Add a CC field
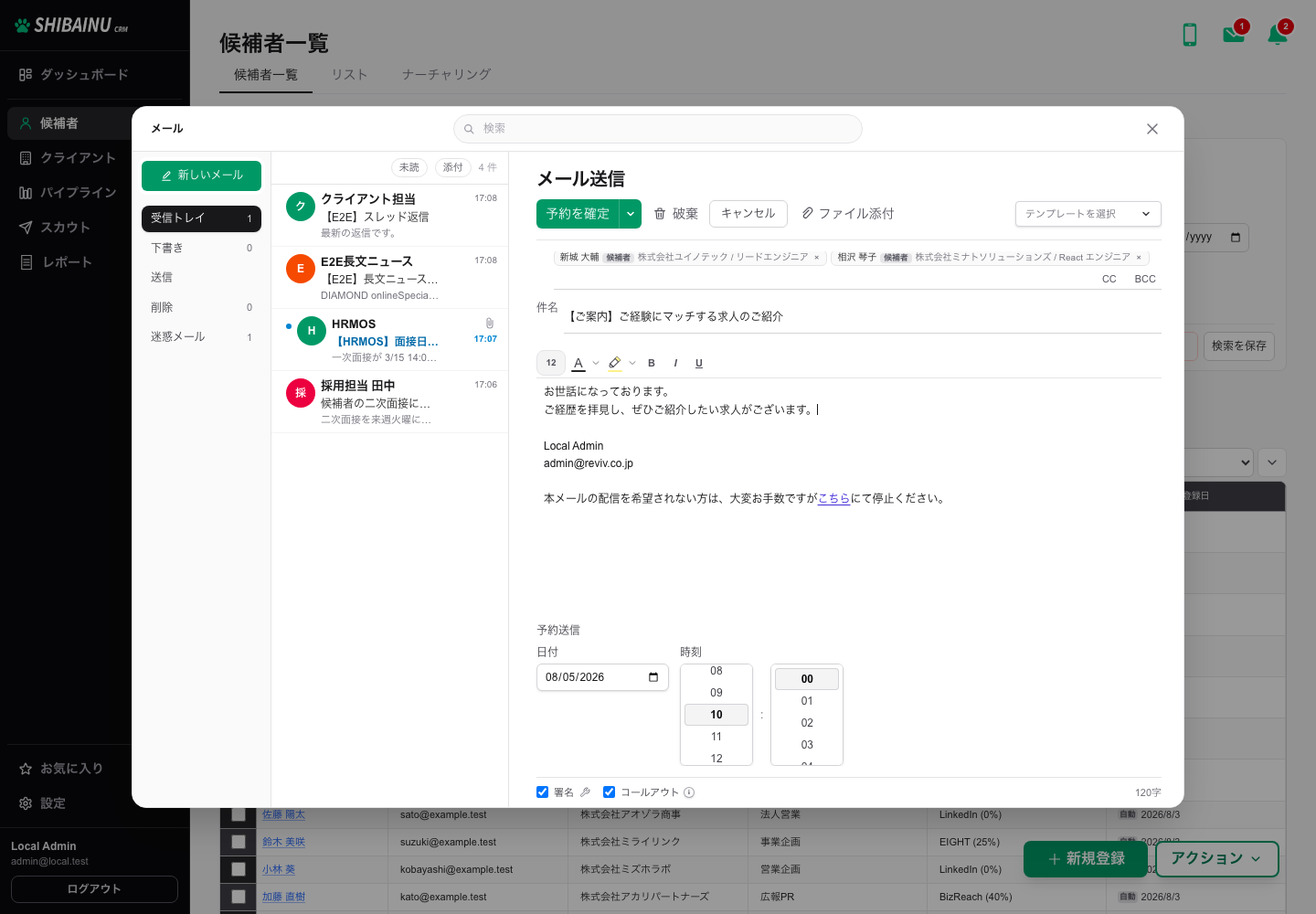 pyautogui.click(x=1109, y=279)
